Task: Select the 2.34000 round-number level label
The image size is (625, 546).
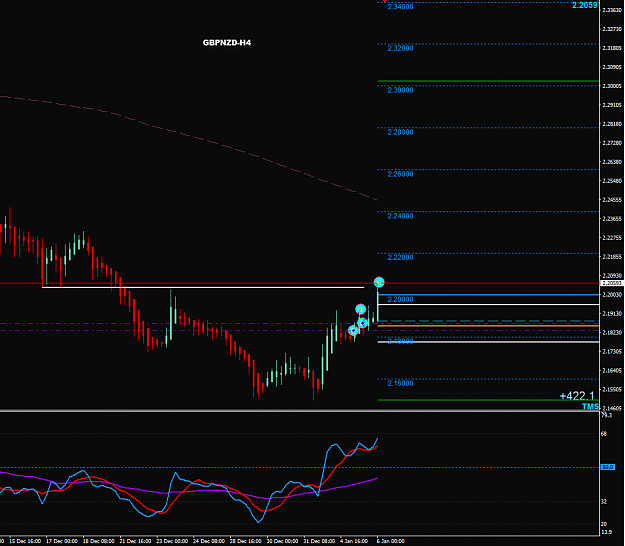Action: tap(400, 7)
